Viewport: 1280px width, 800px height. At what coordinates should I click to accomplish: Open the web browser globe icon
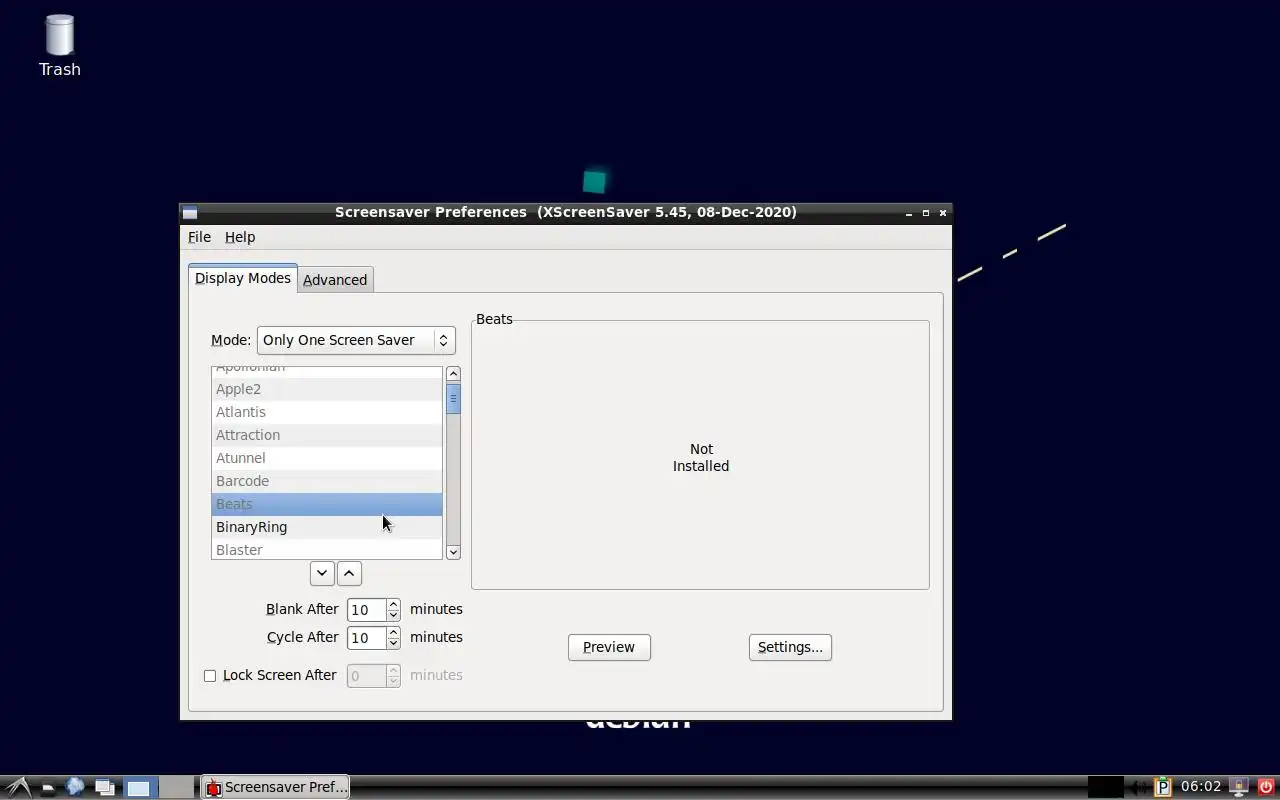click(74, 787)
